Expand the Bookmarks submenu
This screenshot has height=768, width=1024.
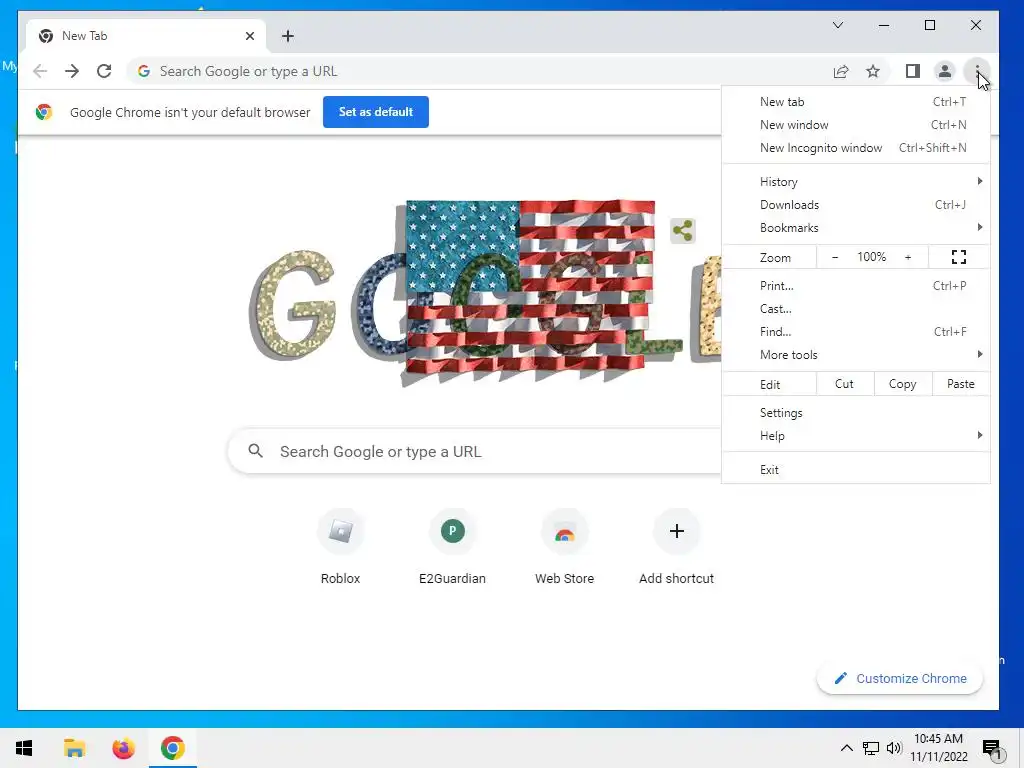(x=856, y=228)
